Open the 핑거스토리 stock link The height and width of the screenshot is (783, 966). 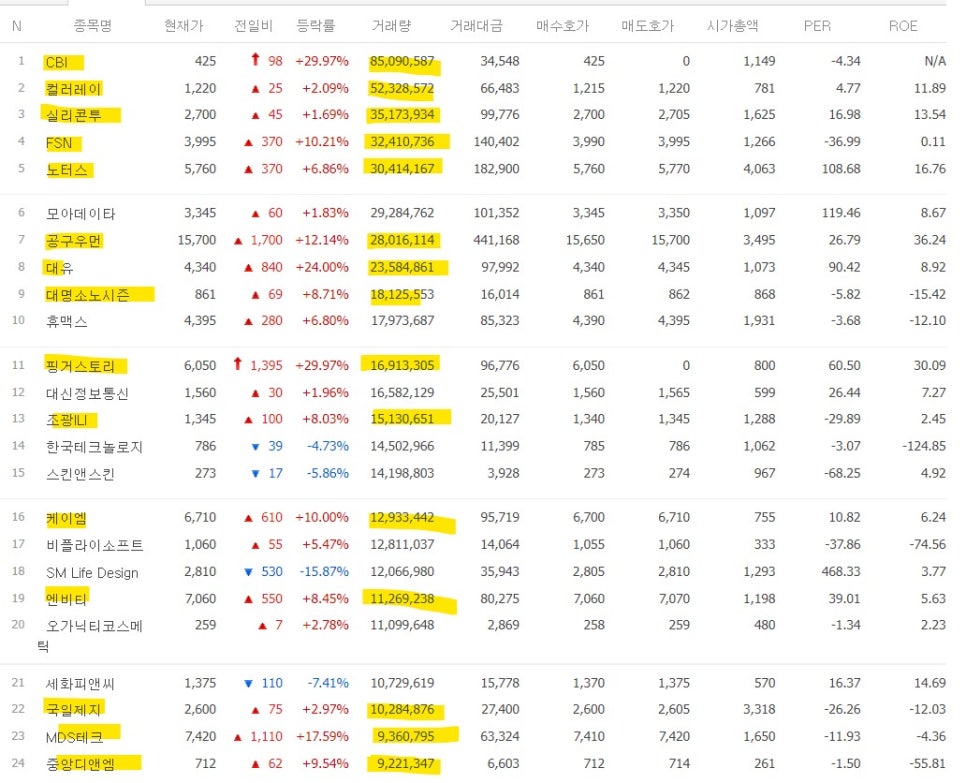[x=80, y=367]
